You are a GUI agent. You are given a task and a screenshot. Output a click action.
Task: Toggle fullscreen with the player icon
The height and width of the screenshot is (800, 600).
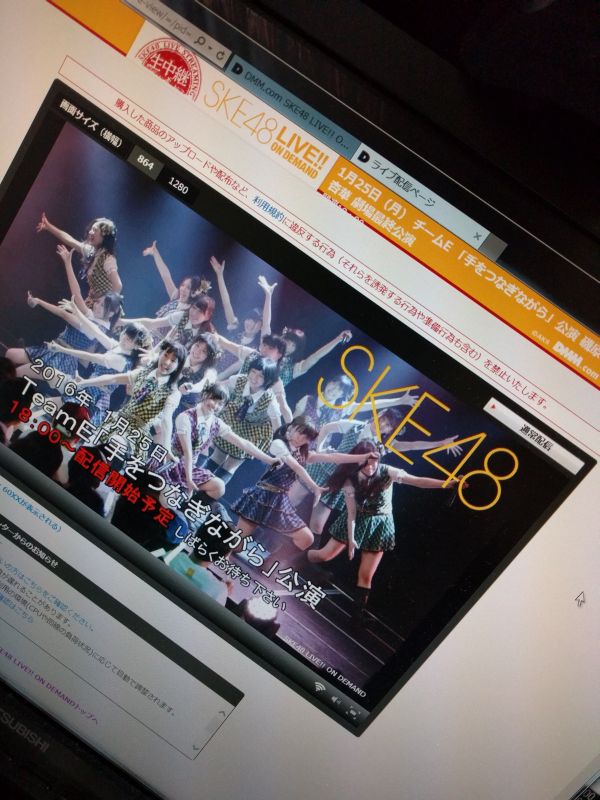coord(353,712)
